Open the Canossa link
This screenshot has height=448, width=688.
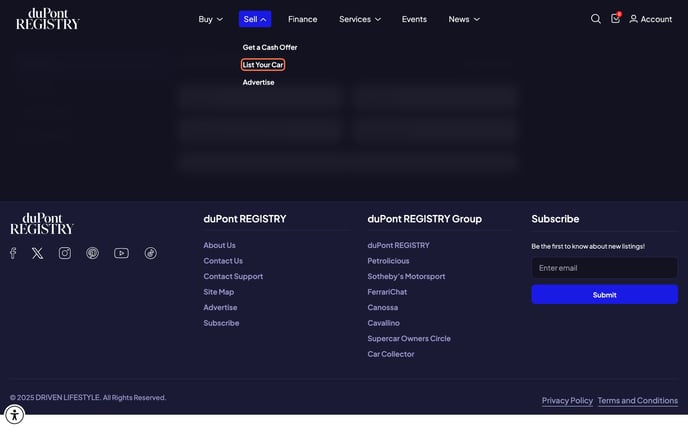coord(383,308)
